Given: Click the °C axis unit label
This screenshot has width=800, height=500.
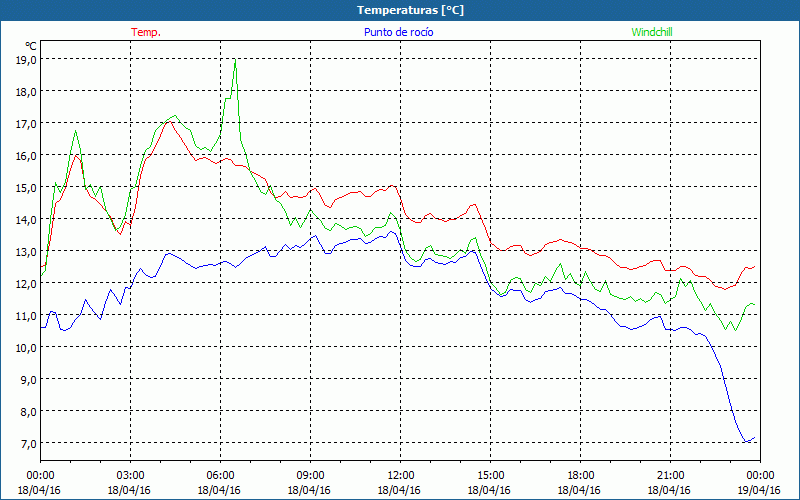Looking at the screenshot, I should 31,46.
